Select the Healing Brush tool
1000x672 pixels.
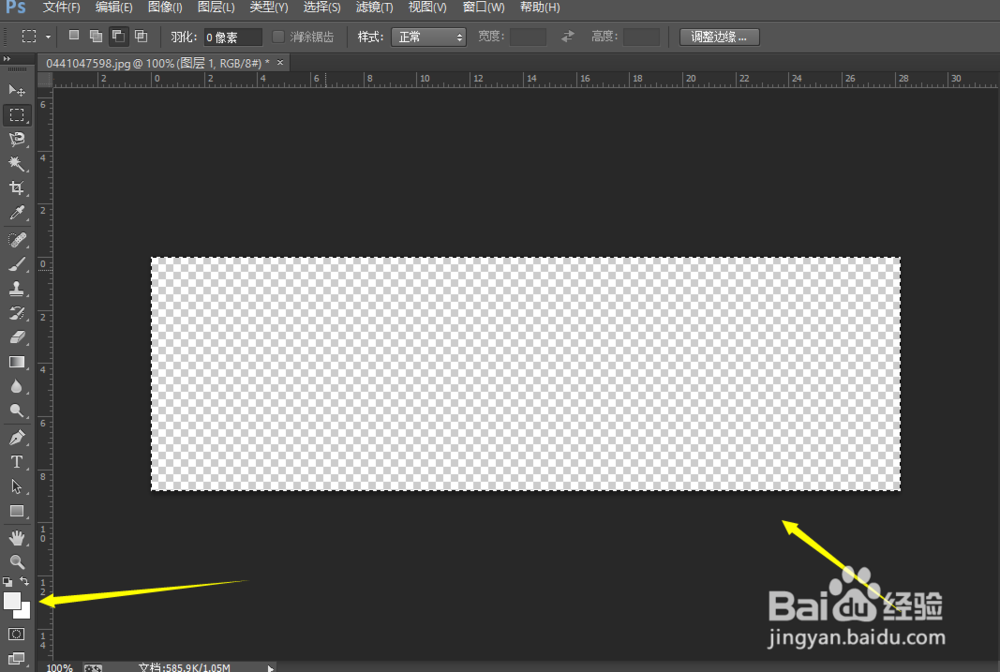(17, 240)
